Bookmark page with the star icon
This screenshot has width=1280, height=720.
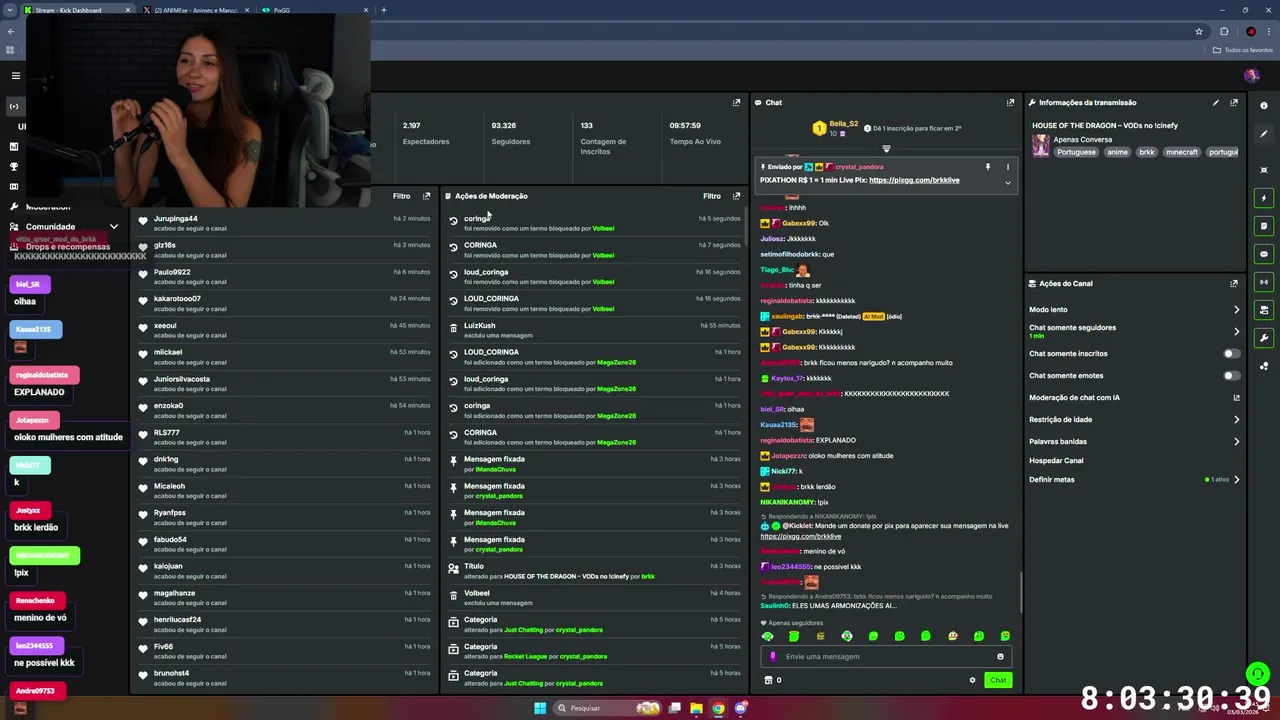point(1199,31)
